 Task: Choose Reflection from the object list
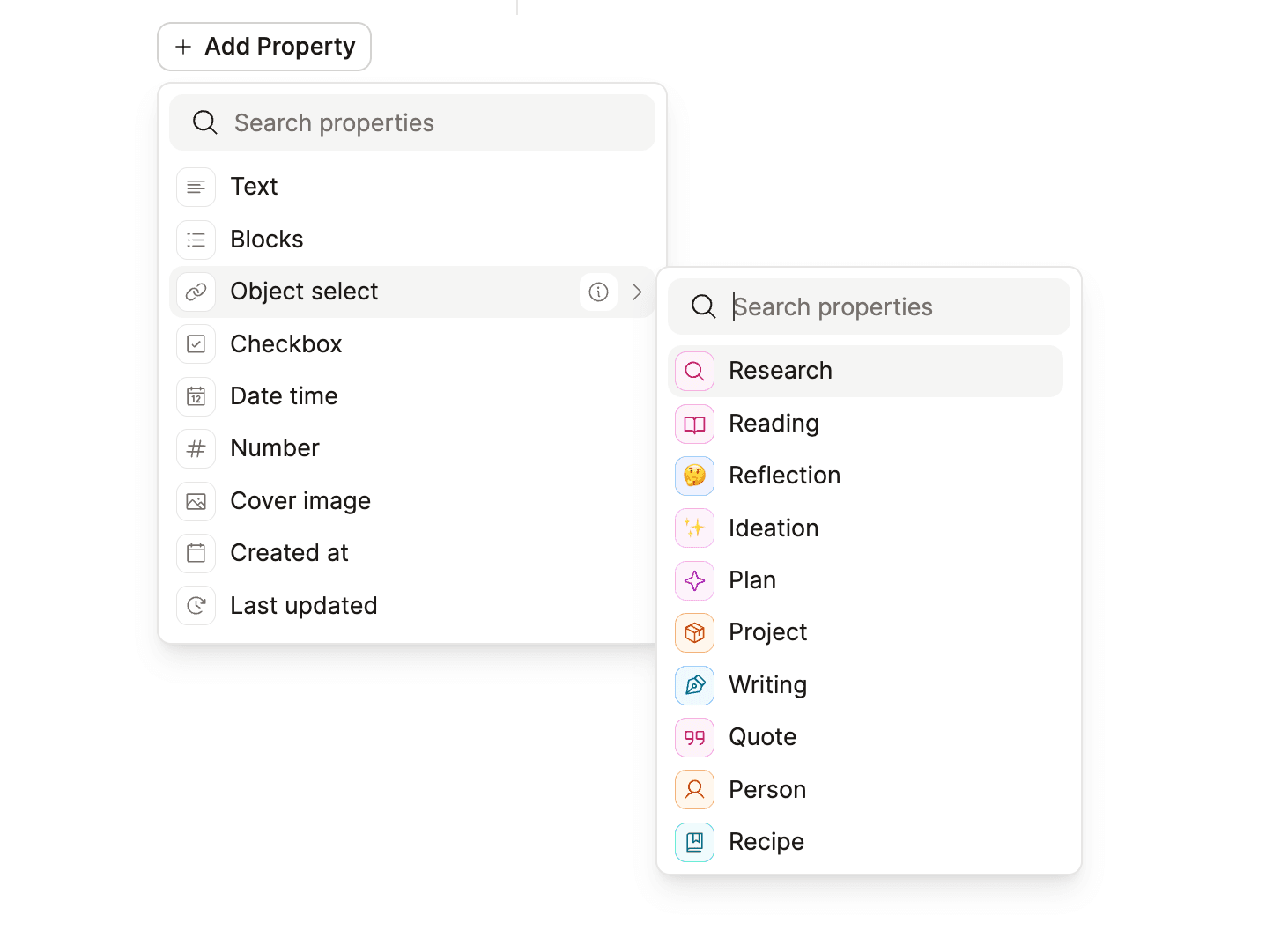click(784, 476)
